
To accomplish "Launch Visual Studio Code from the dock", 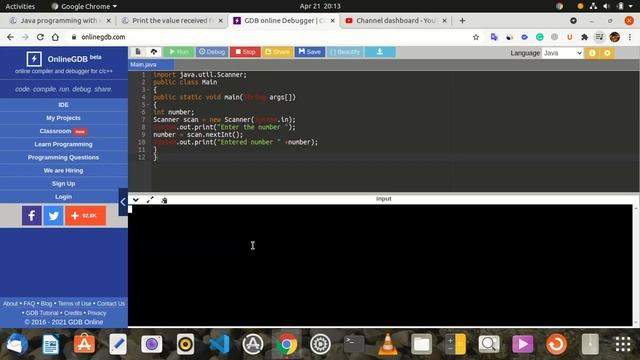I will (219, 344).
